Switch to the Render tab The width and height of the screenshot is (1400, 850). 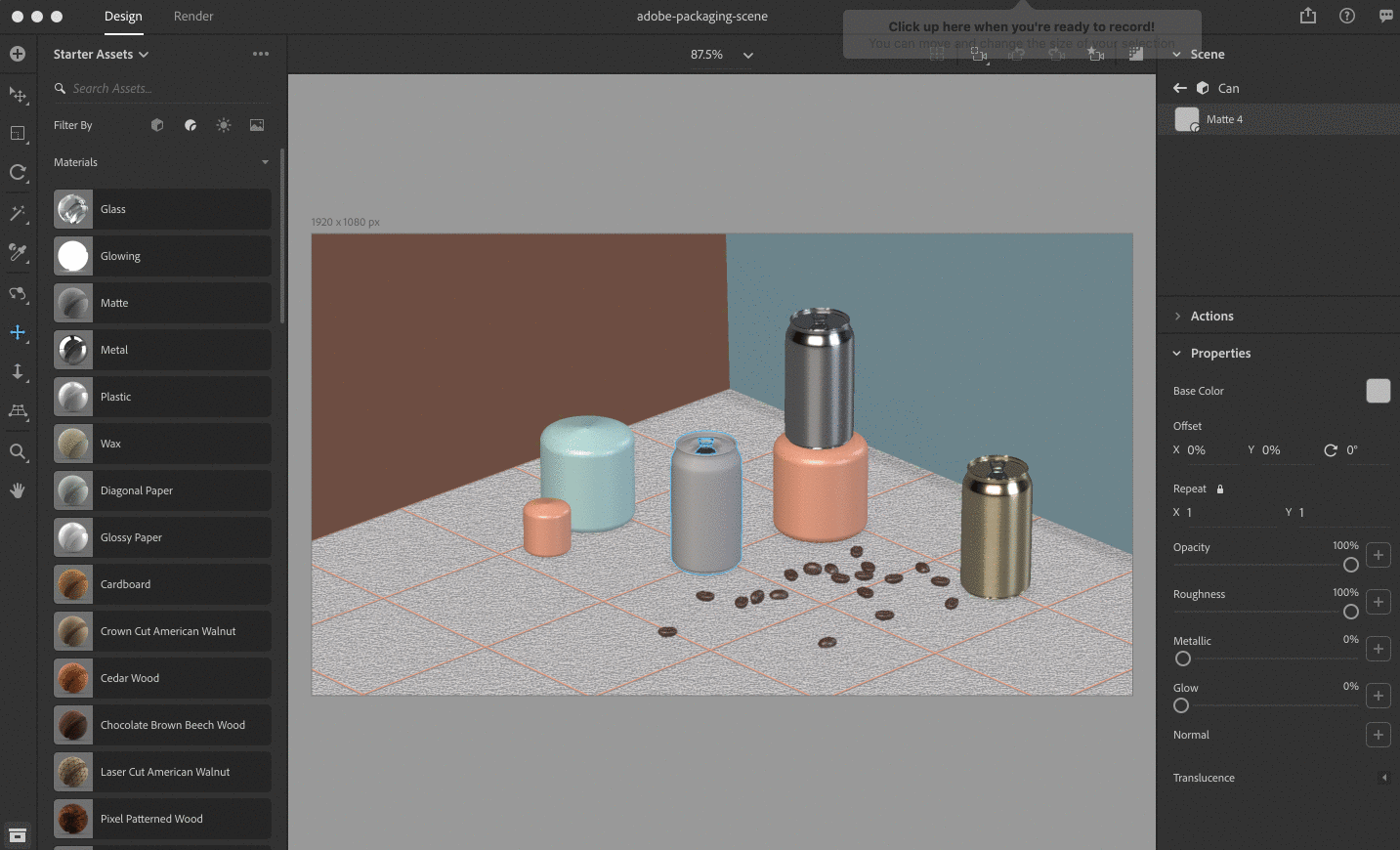tap(192, 16)
